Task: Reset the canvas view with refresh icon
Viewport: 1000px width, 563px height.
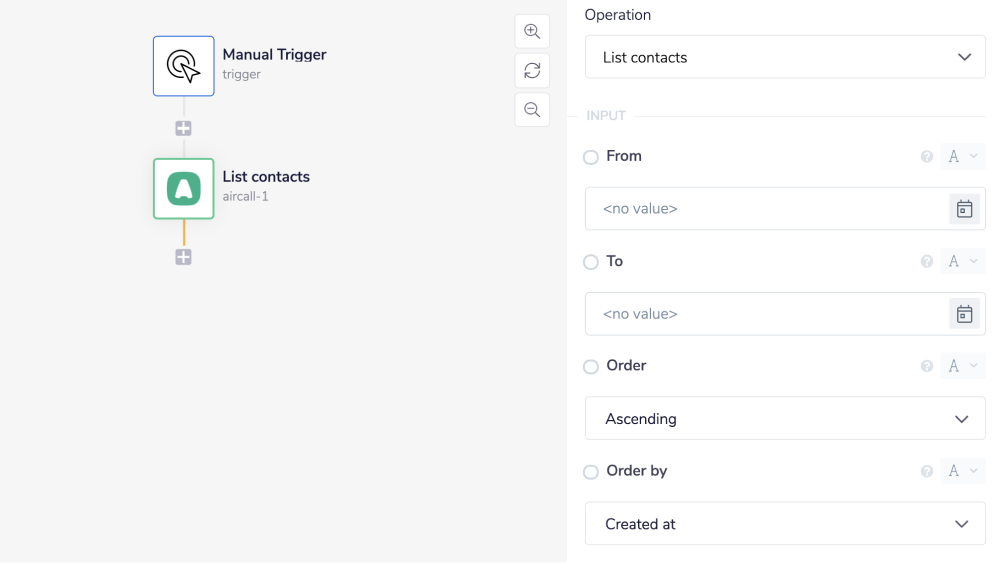Action: (x=532, y=70)
